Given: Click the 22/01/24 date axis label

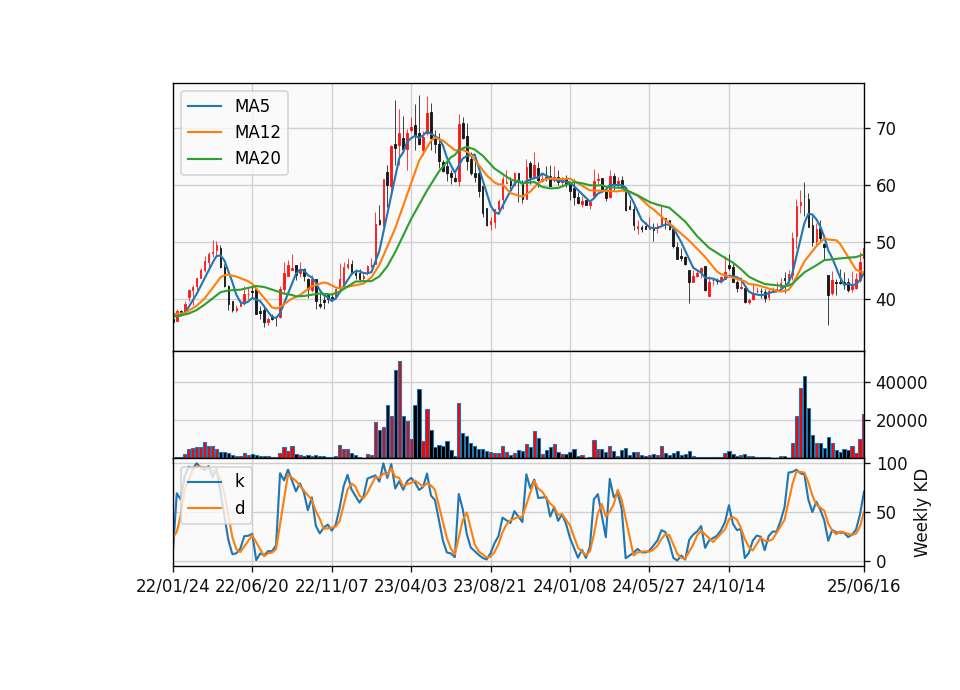Looking at the screenshot, I should pos(173,586).
